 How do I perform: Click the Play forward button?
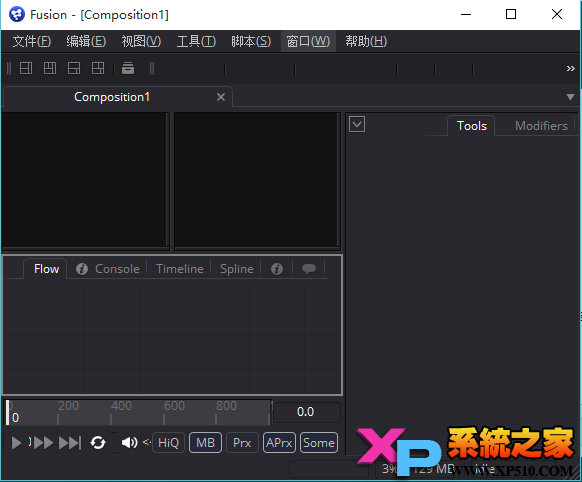pyautogui.click(x=16, y=443)
